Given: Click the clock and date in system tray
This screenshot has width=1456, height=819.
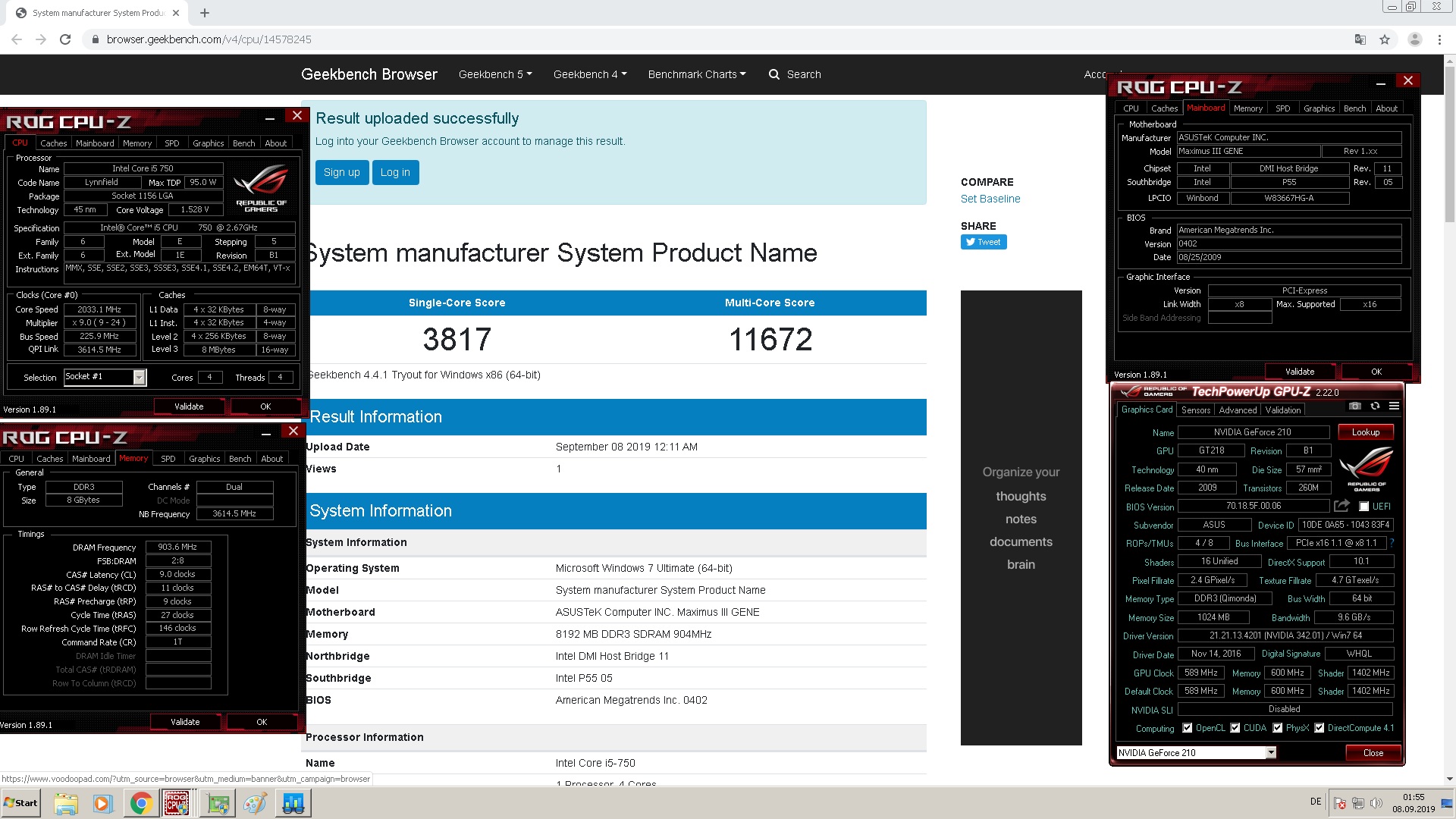Looking at the screenshot, I should 1414,803.
